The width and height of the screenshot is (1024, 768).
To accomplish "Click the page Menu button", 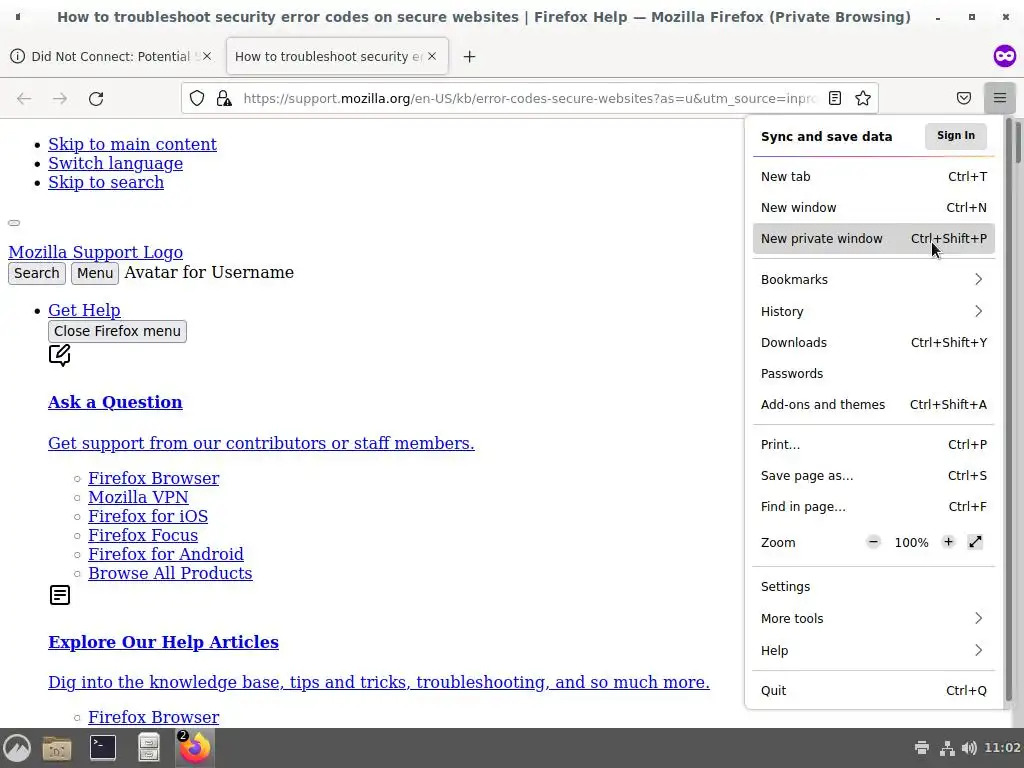I will click(95, 273).
